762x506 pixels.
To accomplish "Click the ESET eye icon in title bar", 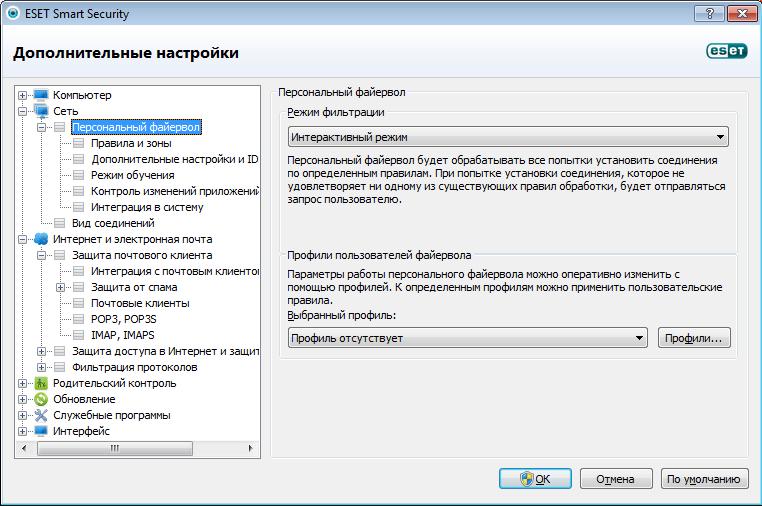I will click(13, 13).
